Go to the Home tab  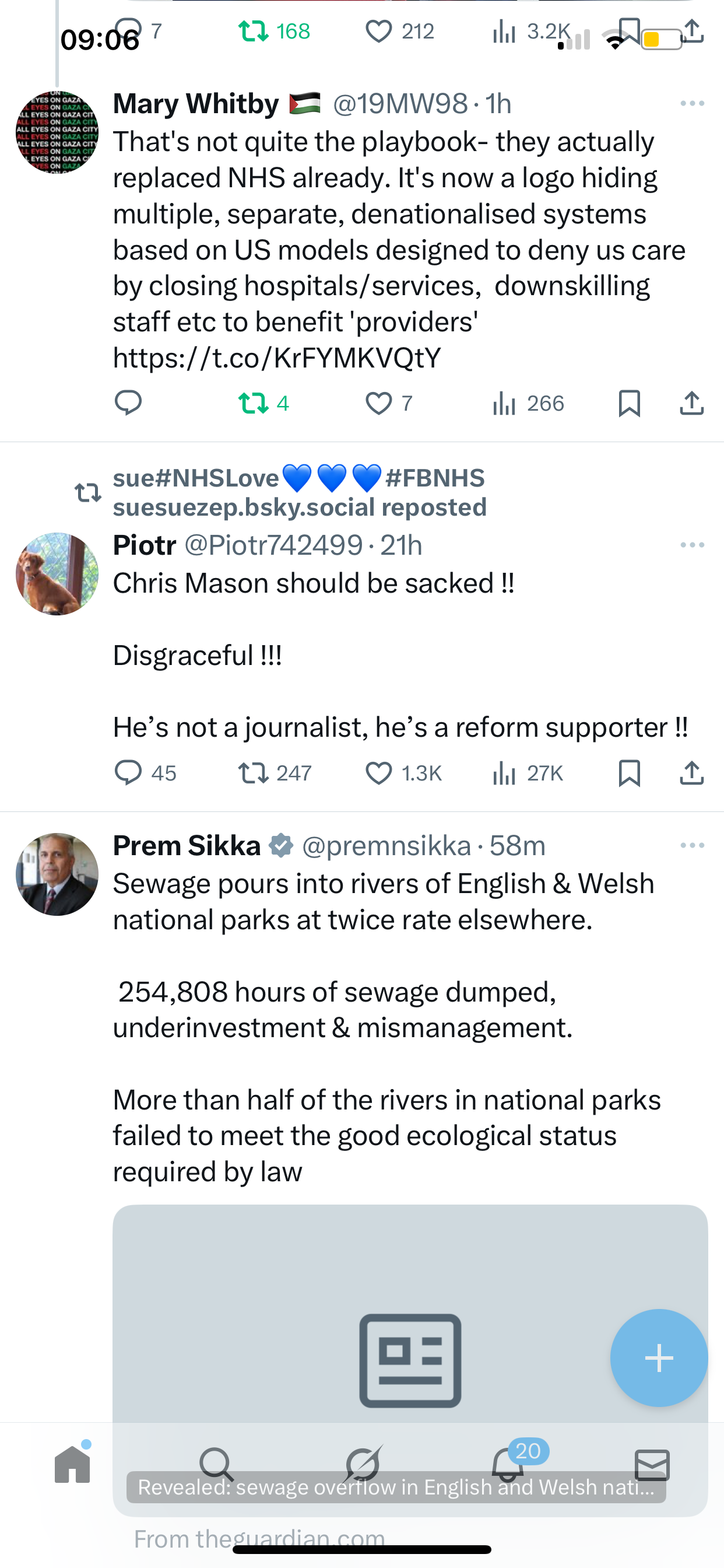(x=72, y=1465)
